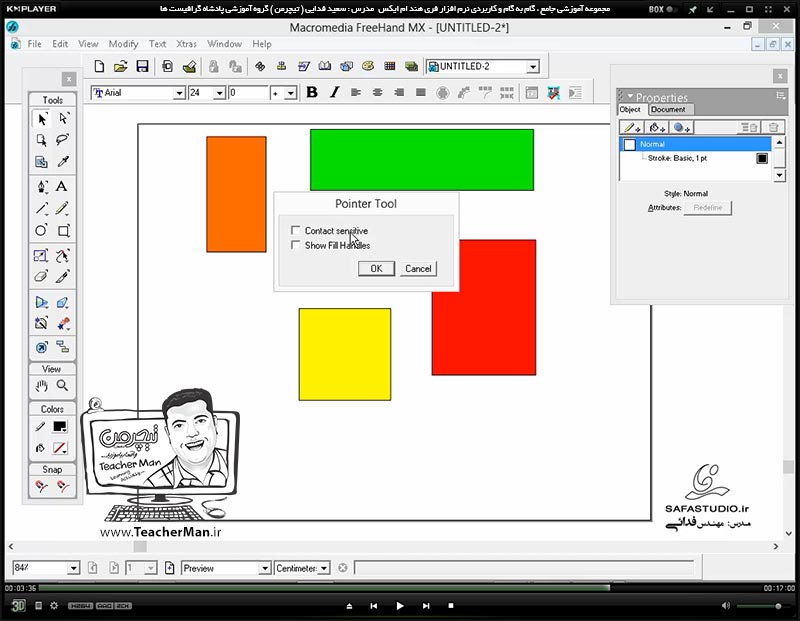Screen dimensions: 800x621
Task: Open the leading value dropdown arrow
Action: point(290,93)
